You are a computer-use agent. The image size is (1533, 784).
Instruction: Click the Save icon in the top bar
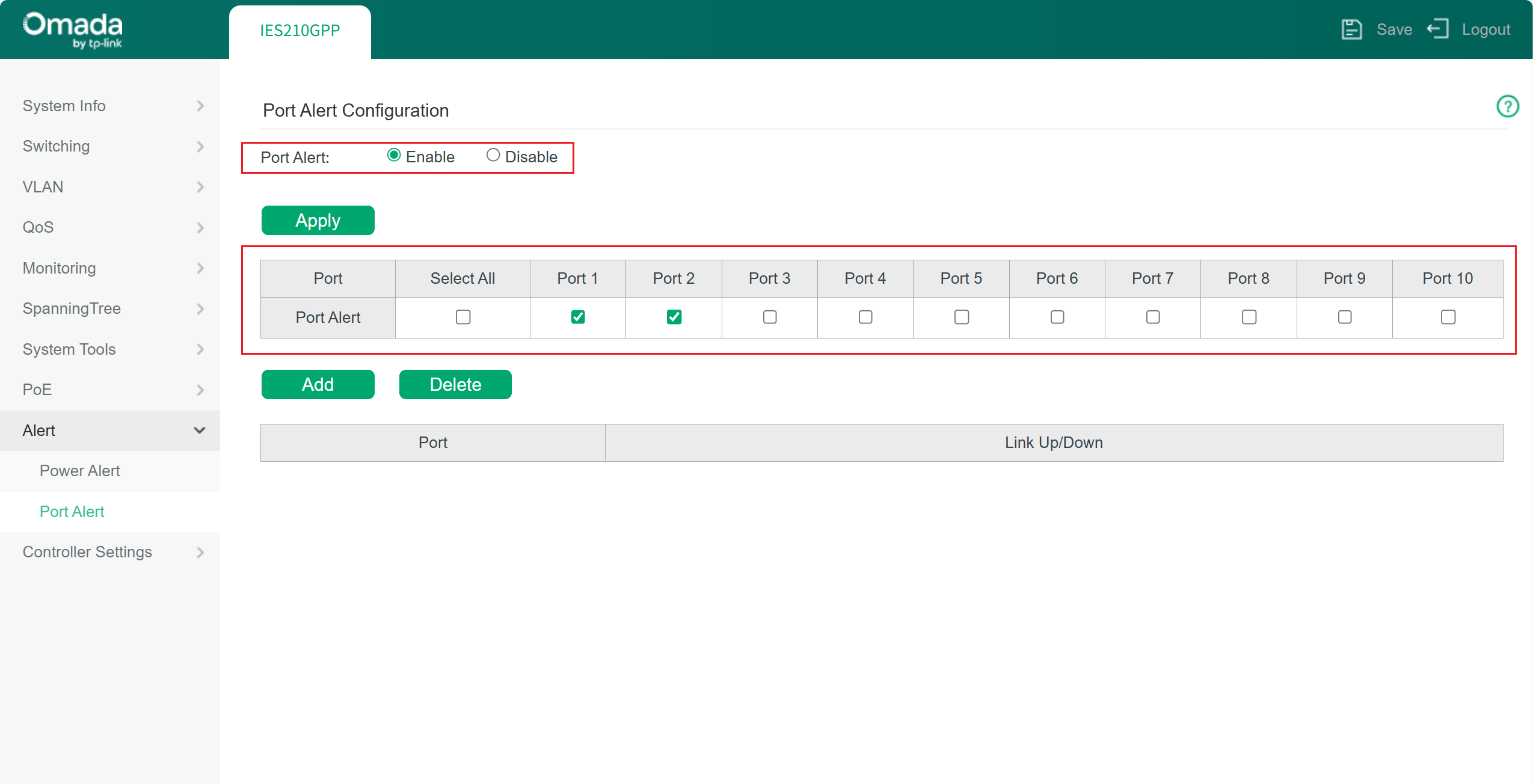1352,29
